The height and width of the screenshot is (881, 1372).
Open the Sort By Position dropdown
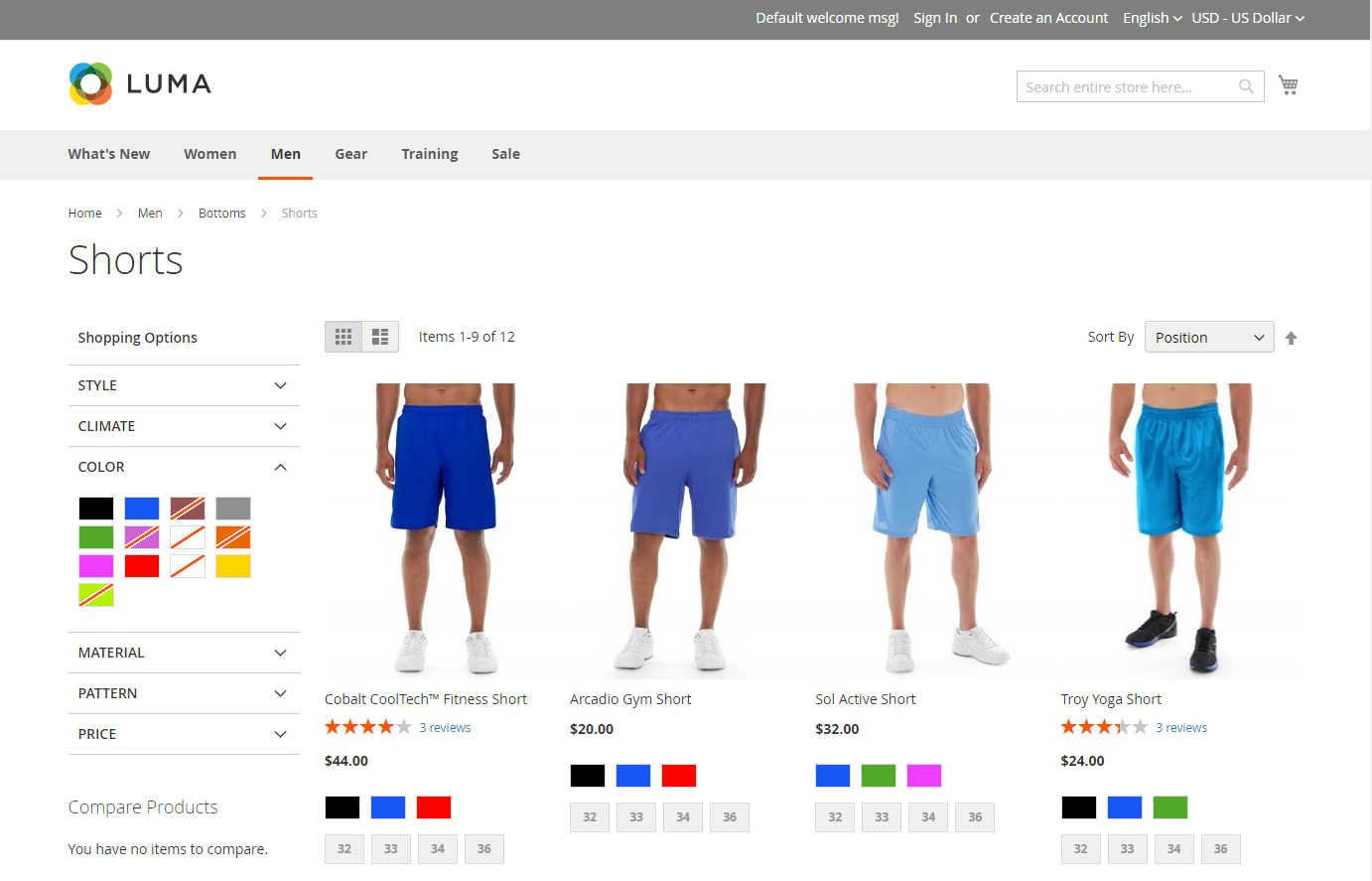tap(1209, 337)
